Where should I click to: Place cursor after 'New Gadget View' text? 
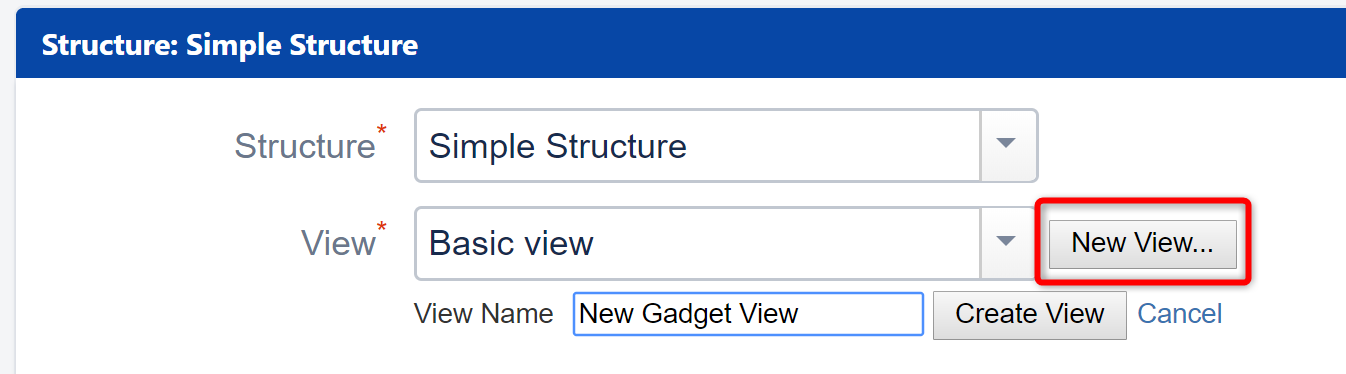point(801,314)
